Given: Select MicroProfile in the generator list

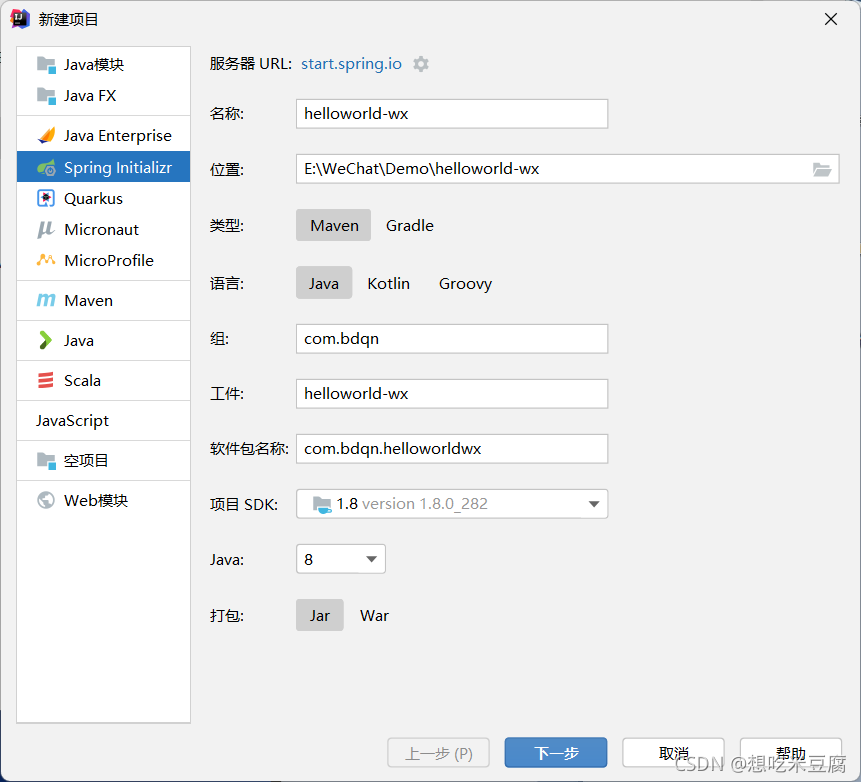Looking at the screenshot, I should pyautogui.click(x=104, y=260).
